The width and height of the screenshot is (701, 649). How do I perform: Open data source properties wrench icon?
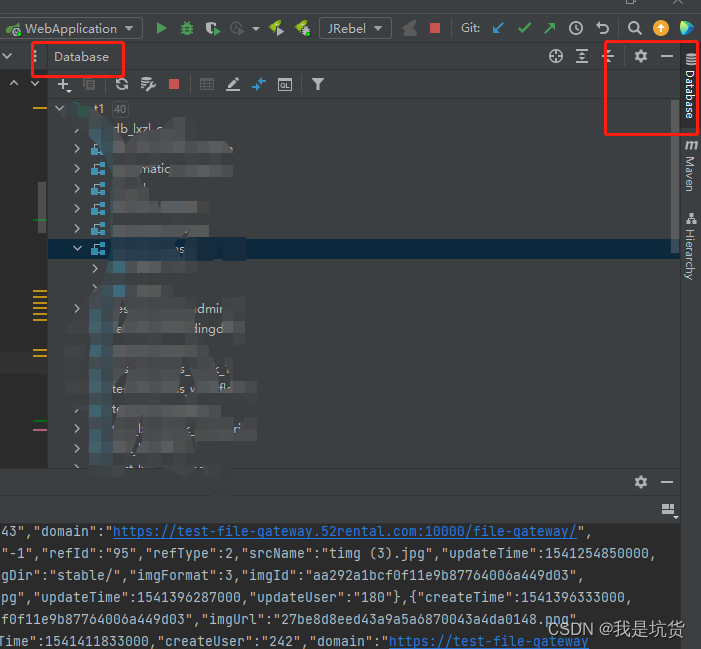pyautogui.click(x=148, y=84)
